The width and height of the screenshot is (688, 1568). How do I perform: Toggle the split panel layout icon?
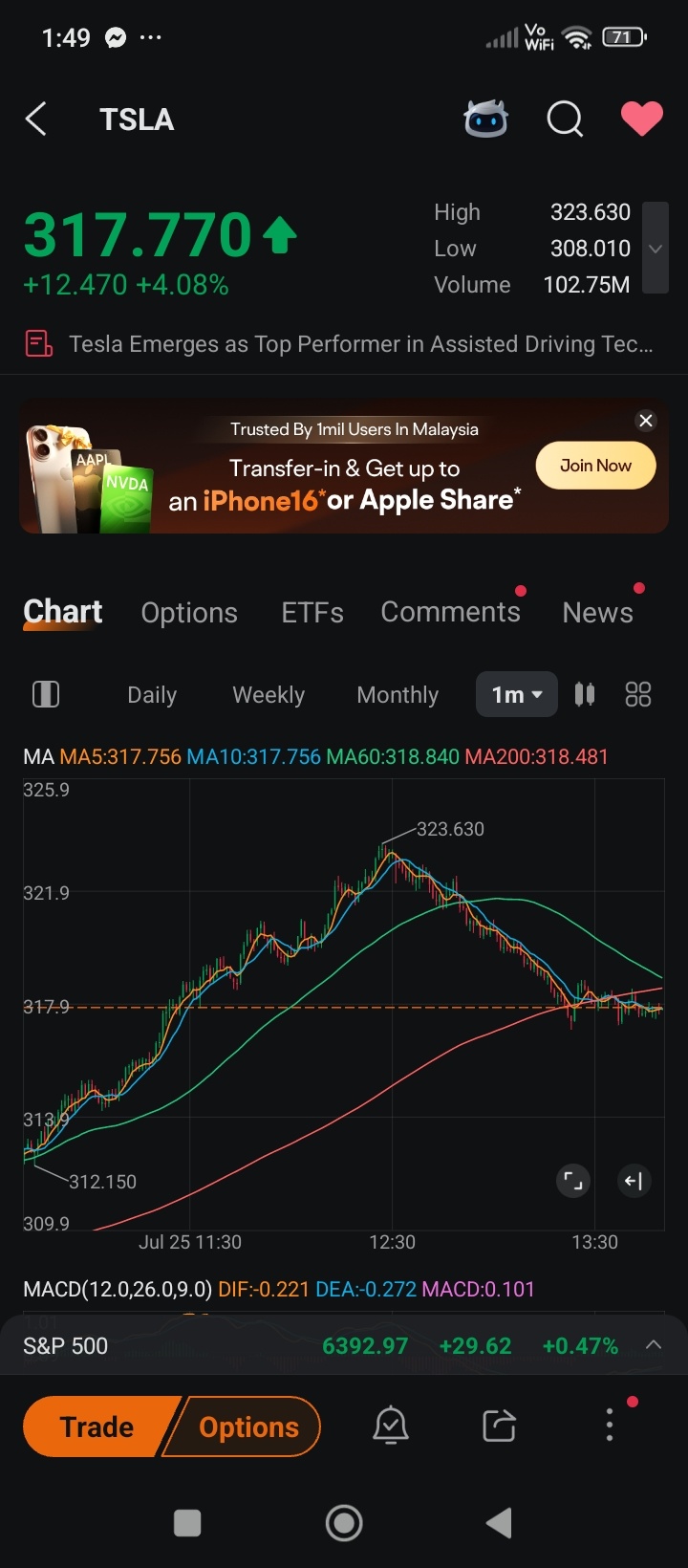point(46,694)
